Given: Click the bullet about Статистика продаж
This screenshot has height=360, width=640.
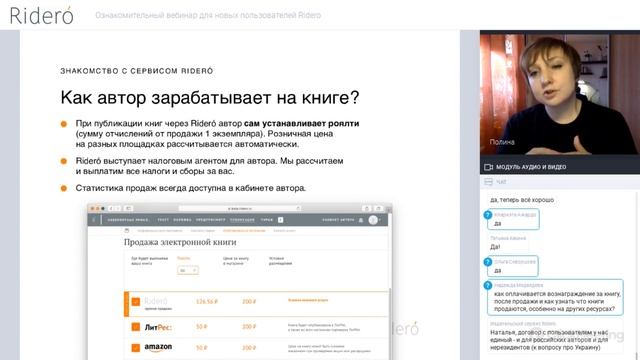Looking at the screenshot, I should [x=191, y=188].
